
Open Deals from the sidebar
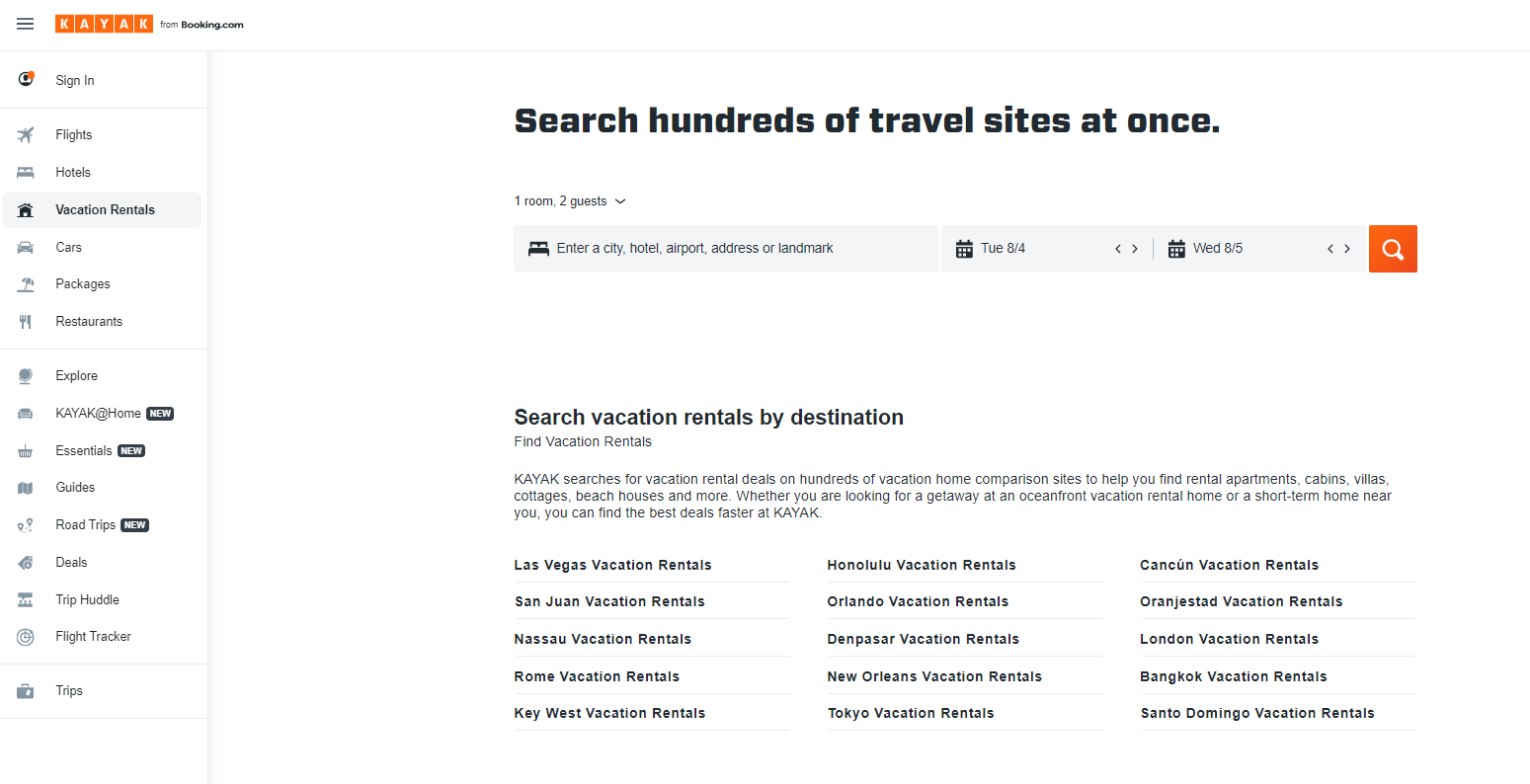(71, 562)
